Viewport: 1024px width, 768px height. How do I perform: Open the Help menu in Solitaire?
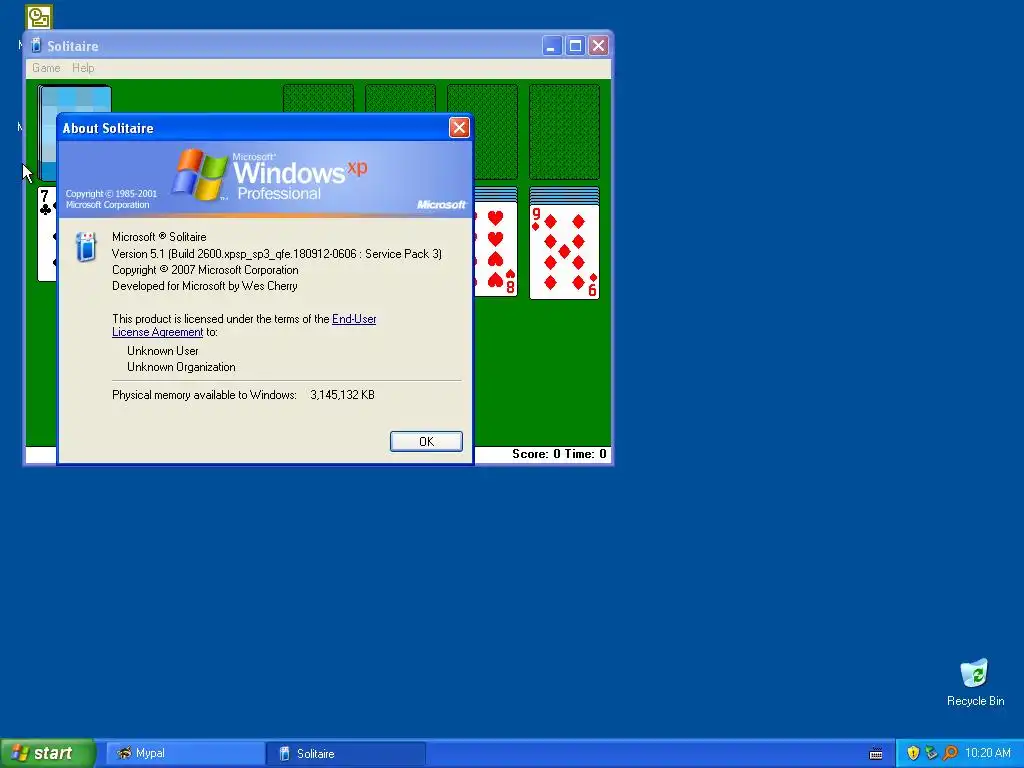point(83,68)
